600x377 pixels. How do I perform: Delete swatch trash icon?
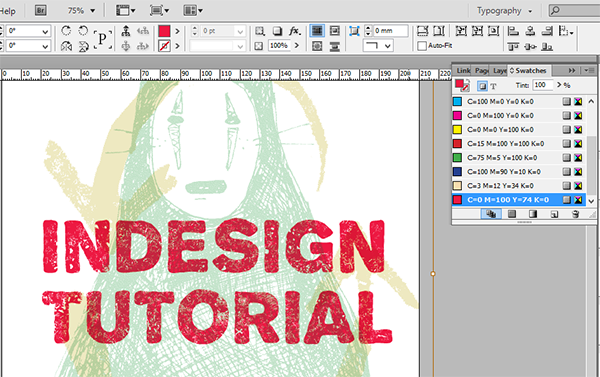pyautogui.click(x=575, y=214)
